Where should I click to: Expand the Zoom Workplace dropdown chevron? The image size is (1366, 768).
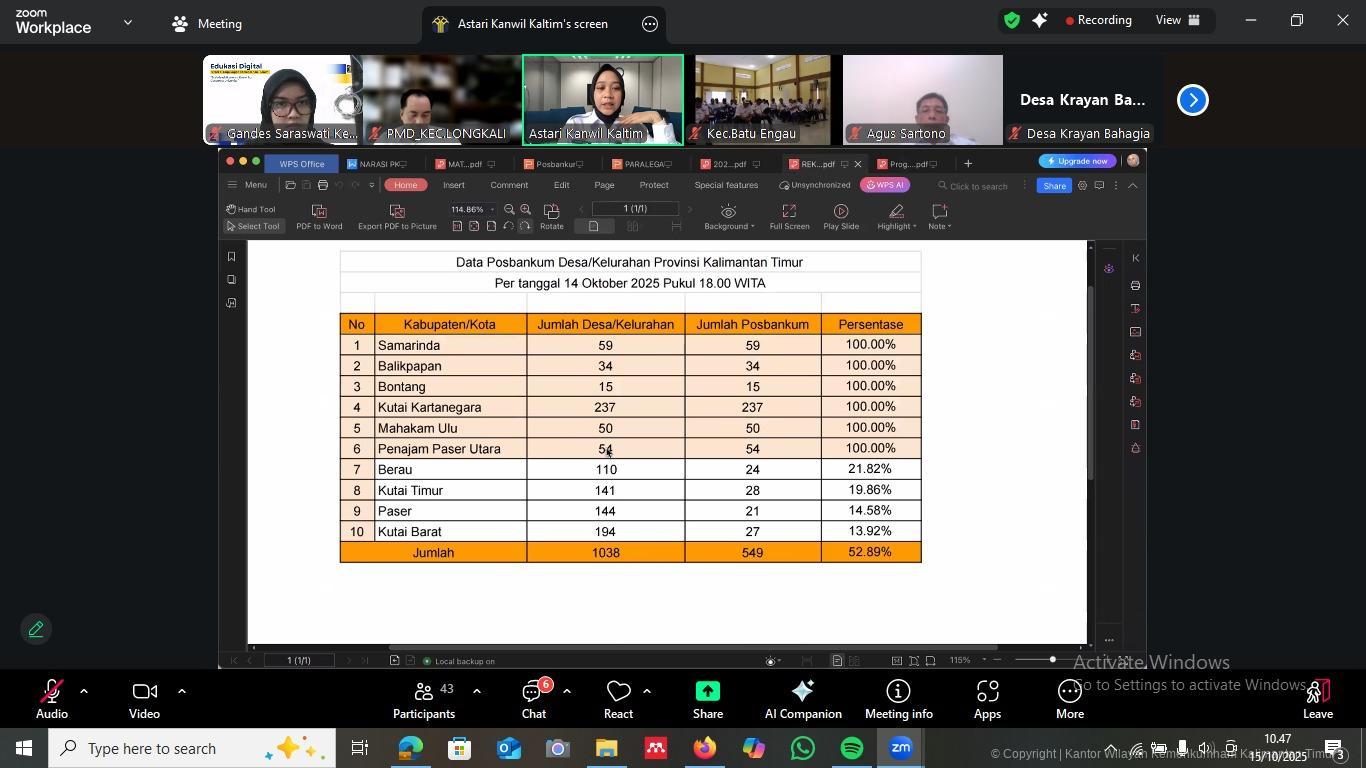tap(128, 22)
